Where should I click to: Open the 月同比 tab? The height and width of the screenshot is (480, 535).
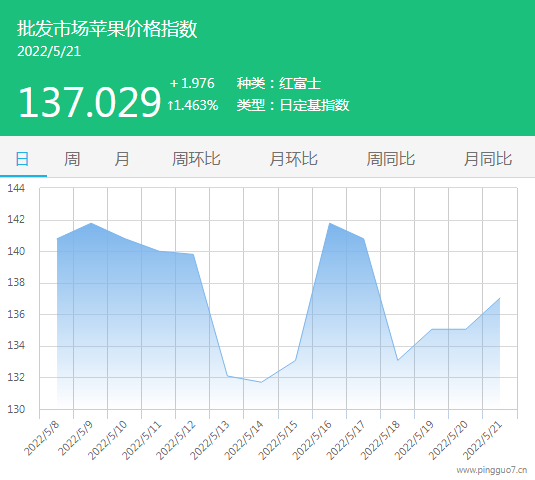[x=488, y=159]
